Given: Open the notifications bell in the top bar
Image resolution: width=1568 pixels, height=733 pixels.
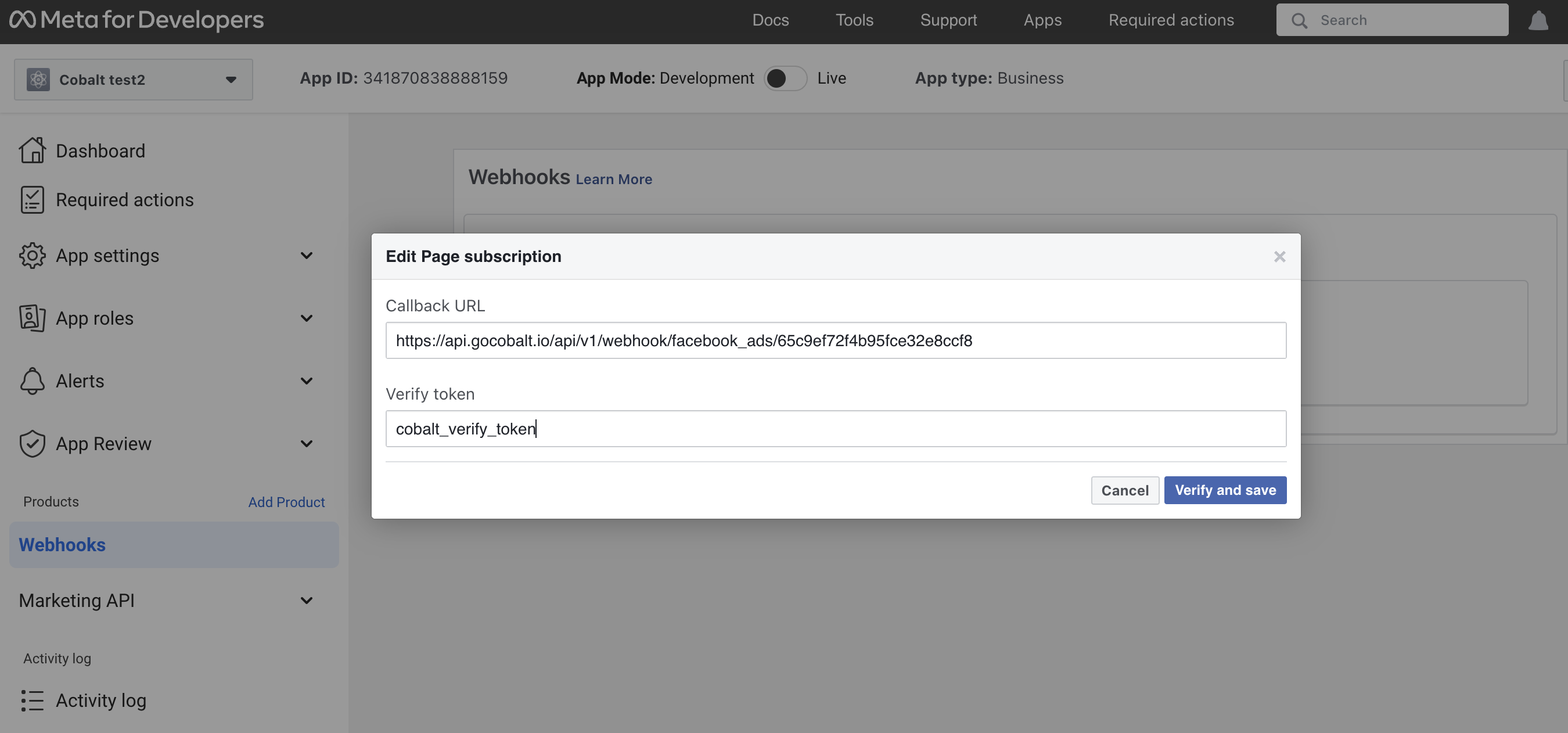Looking at the screenshot, I should tap(1539, 20).
